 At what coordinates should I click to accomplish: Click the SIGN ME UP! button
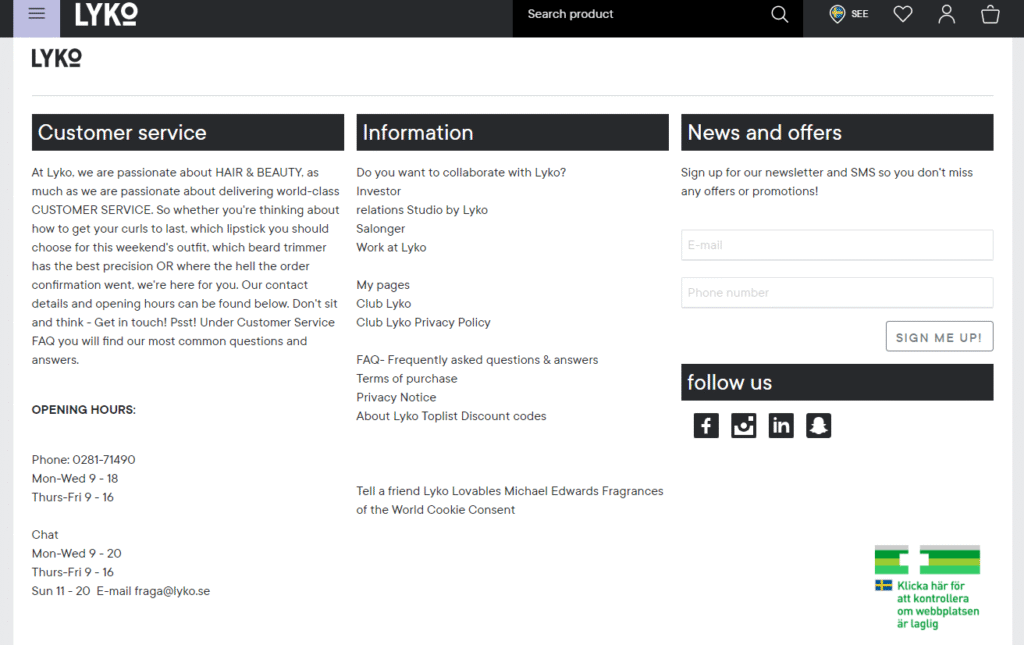tap(939, 337)
